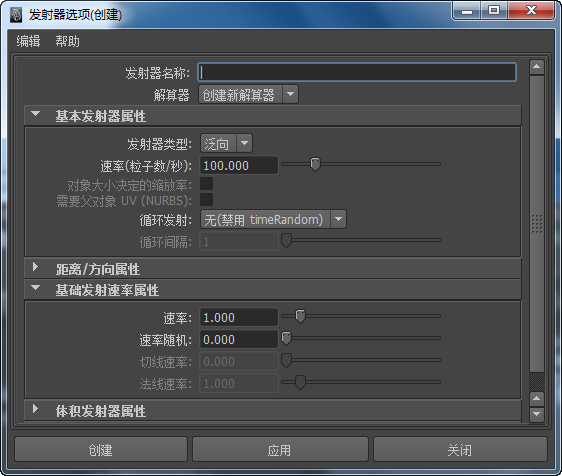Click the bottom-most scrollbar down arrow
Viewport: 562px width, 476px height.
537,414
